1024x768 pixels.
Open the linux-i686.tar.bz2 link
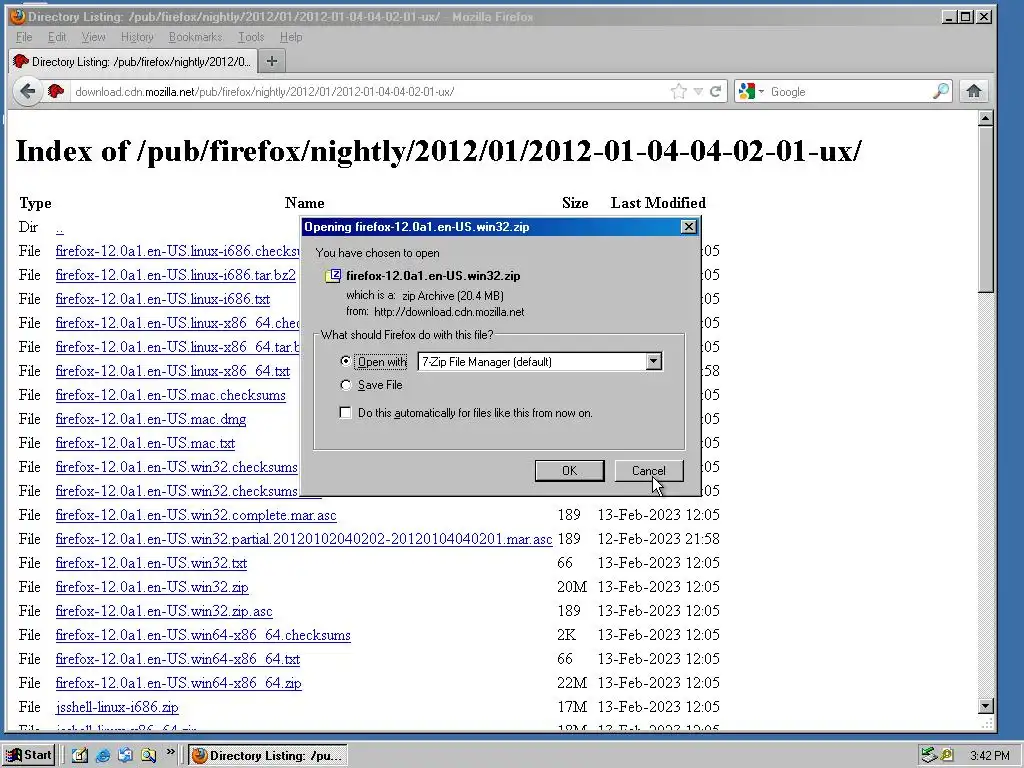click(x=176, y=275)
